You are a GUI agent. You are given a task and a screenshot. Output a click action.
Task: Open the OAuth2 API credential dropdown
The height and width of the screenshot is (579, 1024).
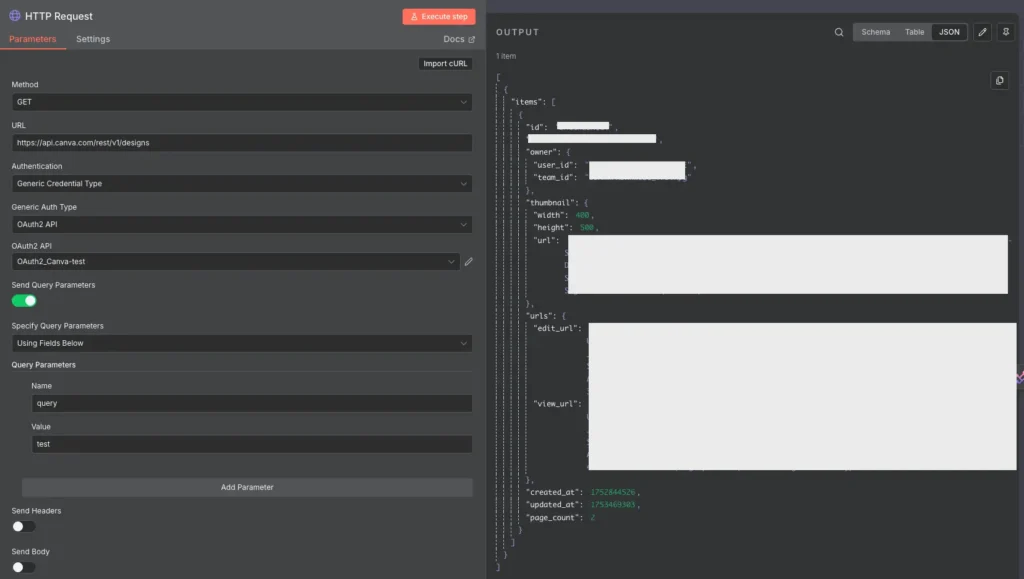coord(236,261)
